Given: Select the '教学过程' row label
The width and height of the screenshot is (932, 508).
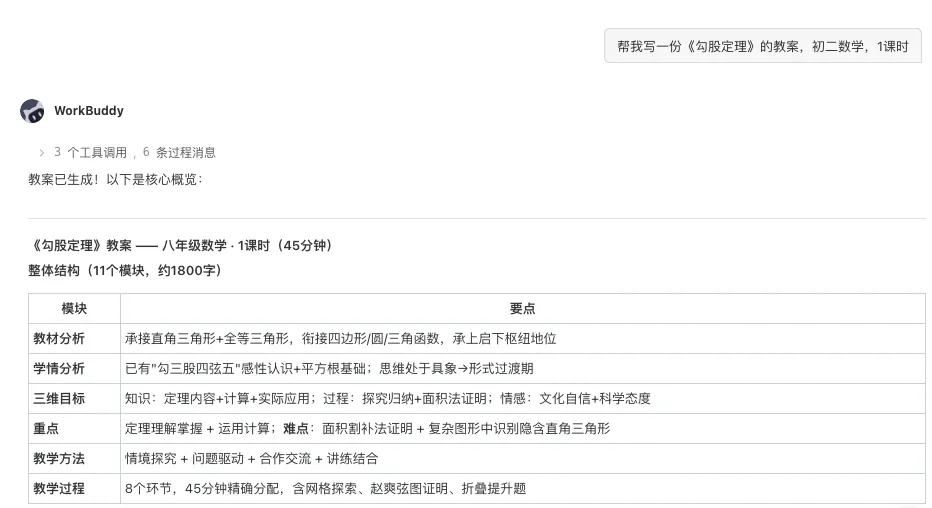Looking at the screenshot, I should click(59, 488).
